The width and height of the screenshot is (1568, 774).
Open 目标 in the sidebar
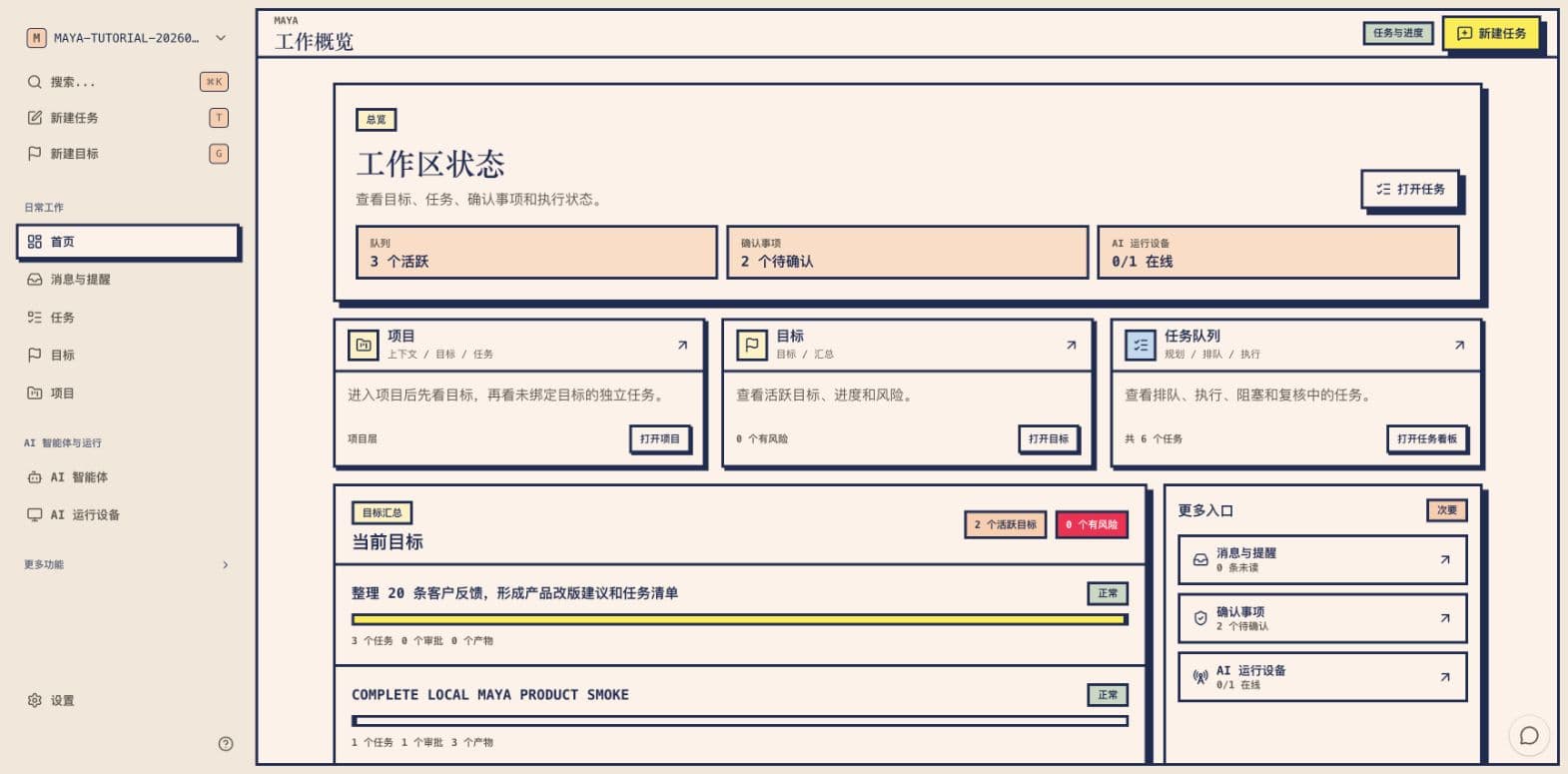pyautogui.click(x=128, y=355)
